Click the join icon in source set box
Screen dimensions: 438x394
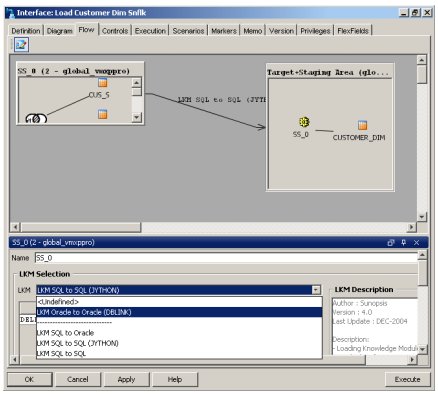36,118
